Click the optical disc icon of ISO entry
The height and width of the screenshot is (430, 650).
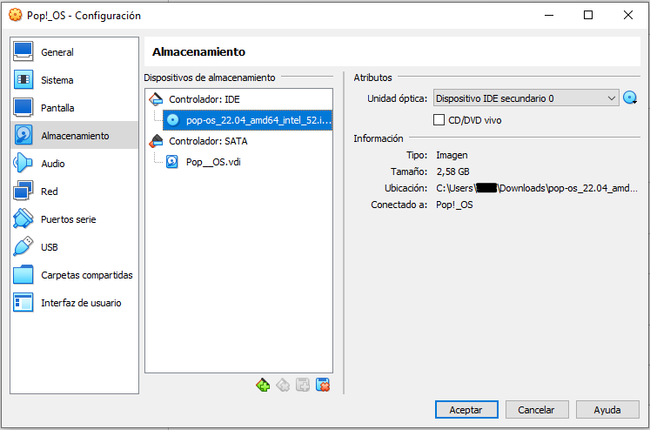coord(173,120)
